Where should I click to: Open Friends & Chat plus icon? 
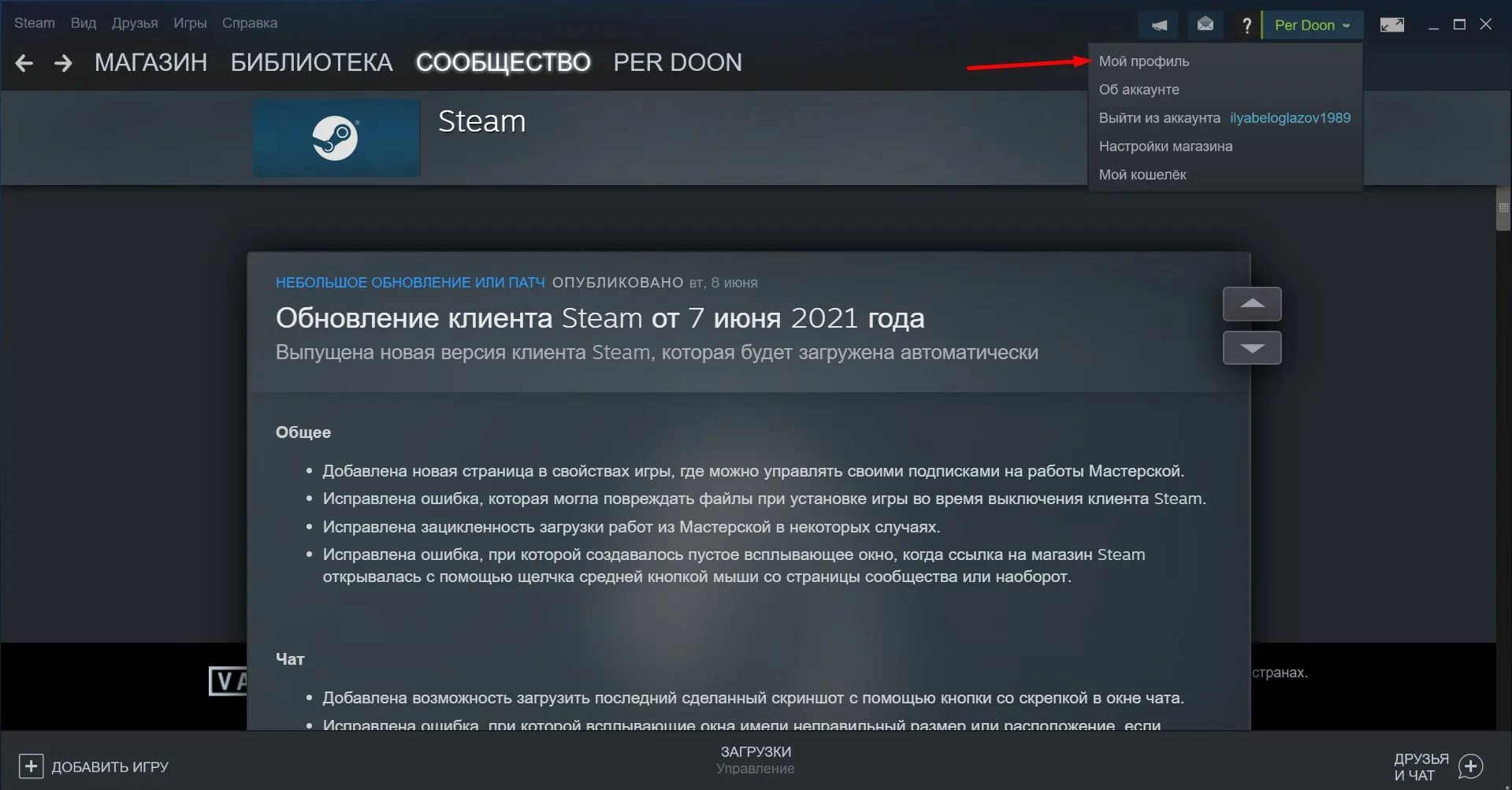1470,766
